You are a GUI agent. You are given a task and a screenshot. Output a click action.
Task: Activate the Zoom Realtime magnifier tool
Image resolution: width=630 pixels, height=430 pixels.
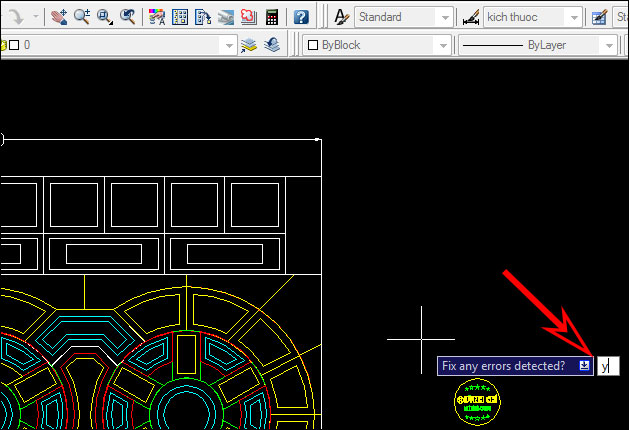pyautogui.click(x=82, y=17)
